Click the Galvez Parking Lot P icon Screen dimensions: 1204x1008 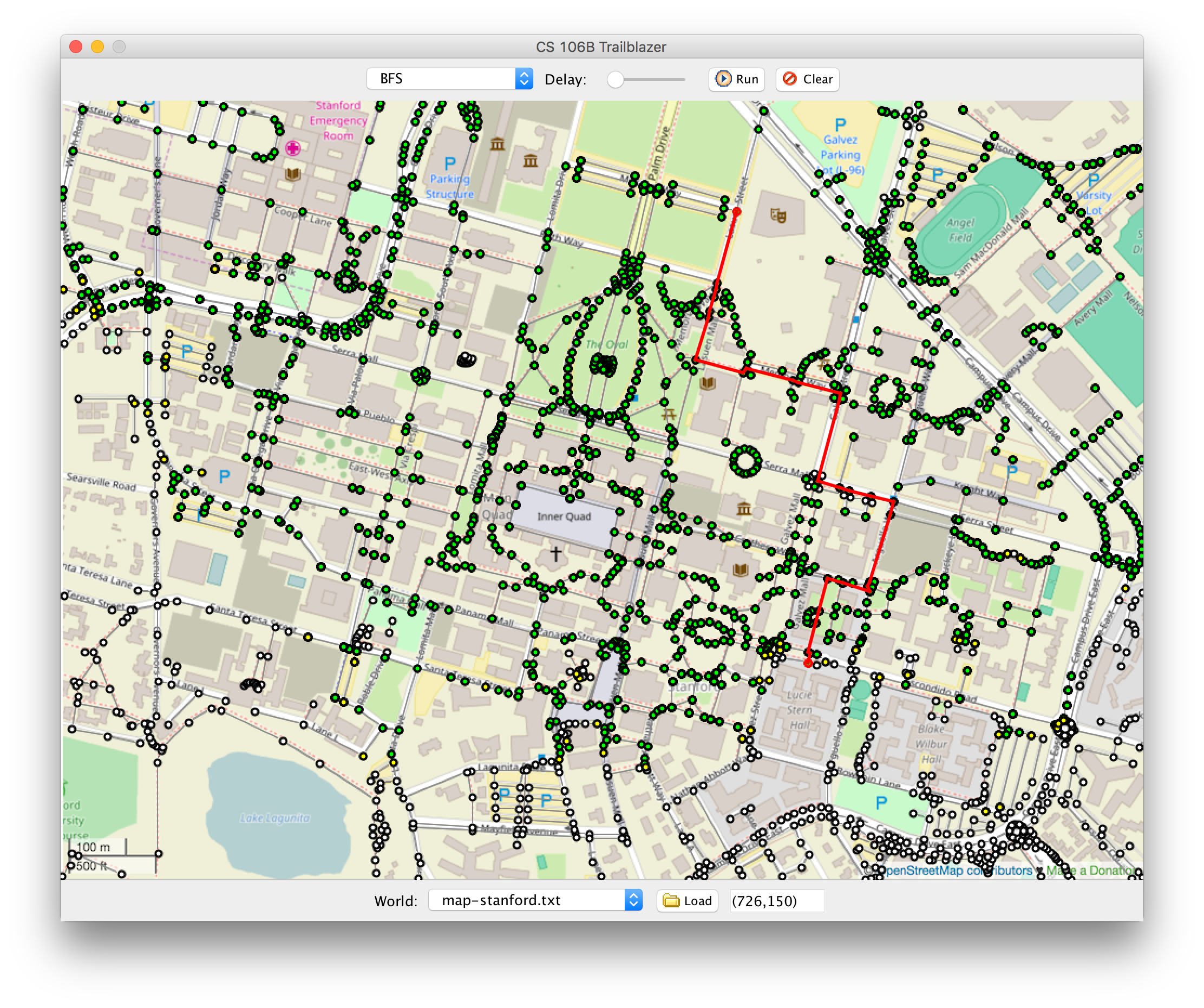point(840,125)
